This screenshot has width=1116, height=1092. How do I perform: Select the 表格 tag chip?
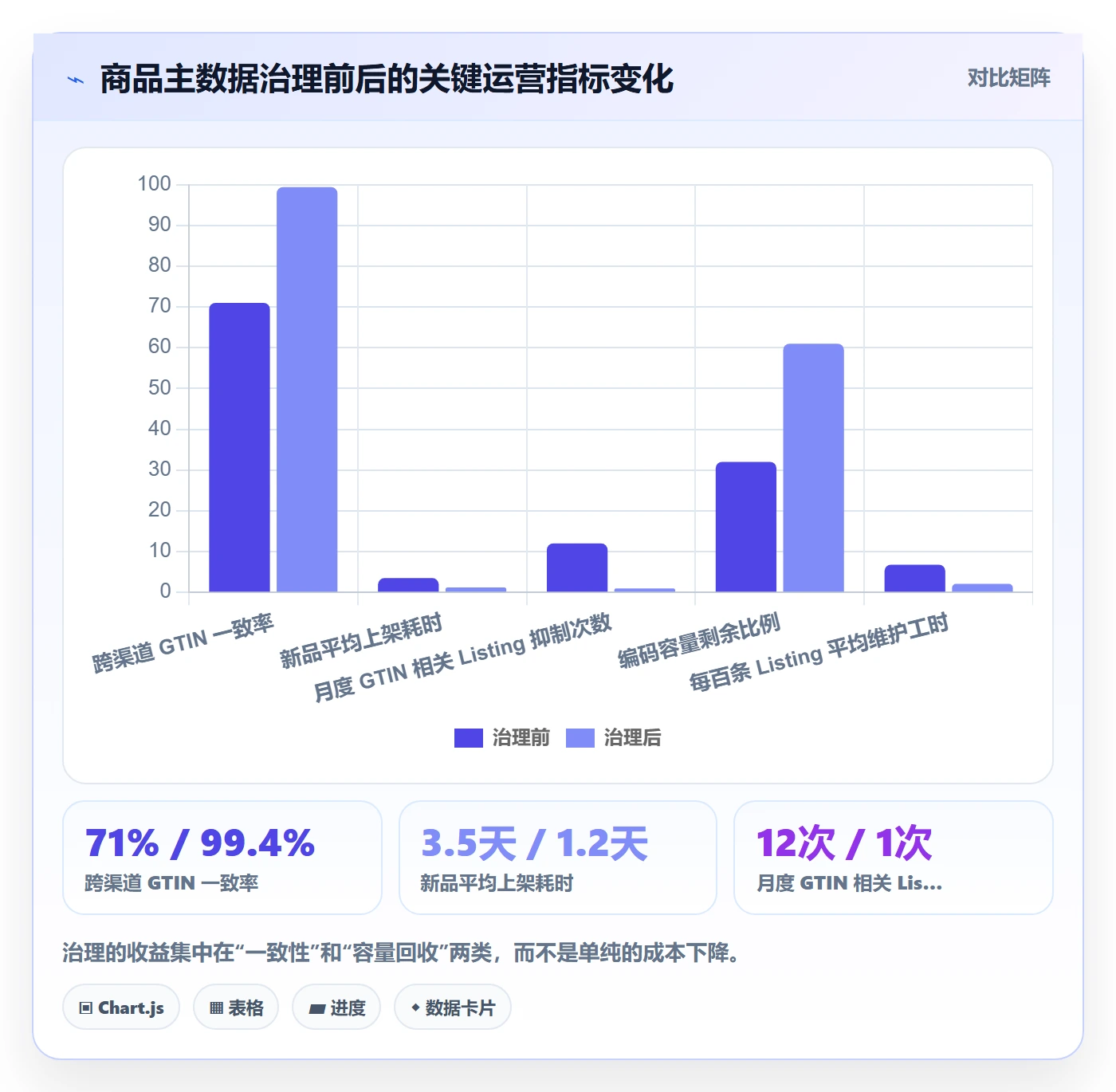pyautogui.click(x=236, y=1008)
